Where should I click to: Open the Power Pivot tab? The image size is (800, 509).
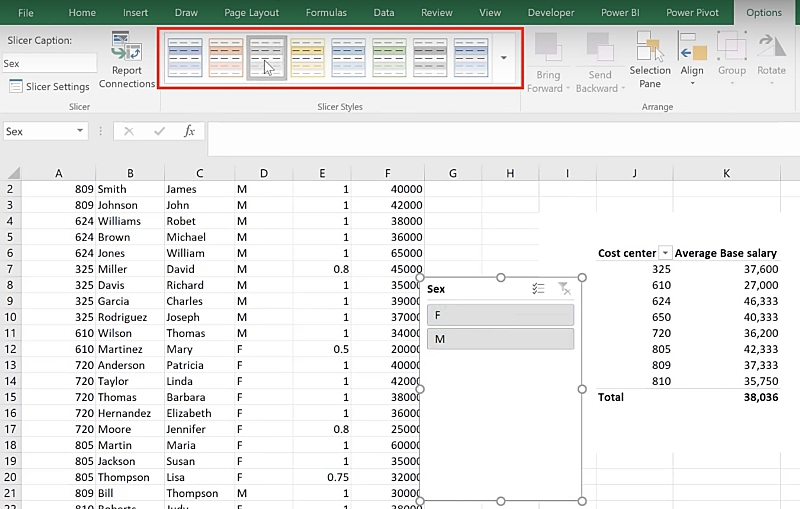click(694, 13)
